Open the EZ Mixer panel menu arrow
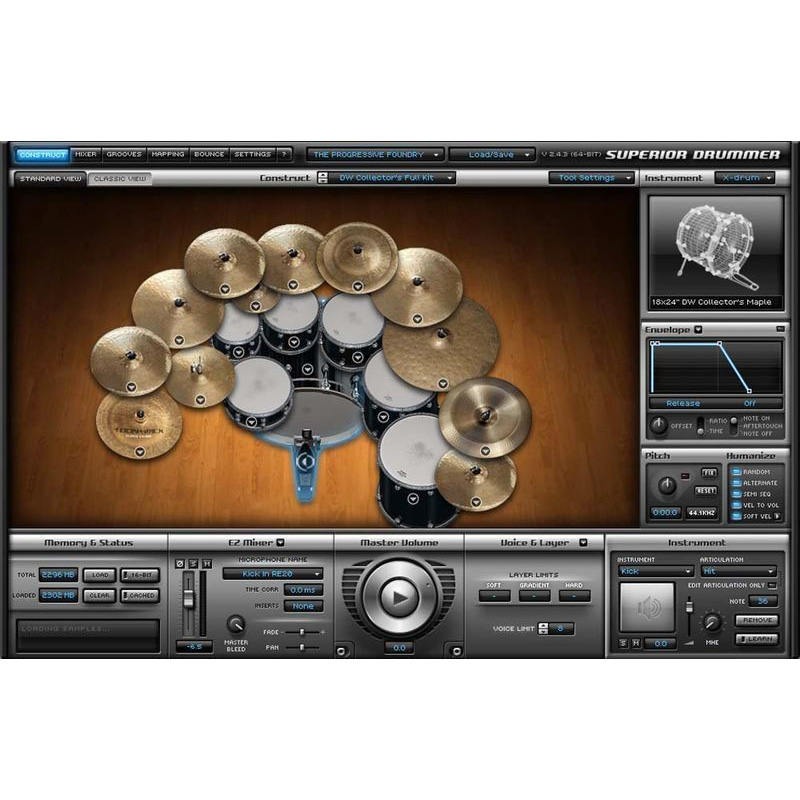This screenshot has width=800, height=800. coord(280,543)
